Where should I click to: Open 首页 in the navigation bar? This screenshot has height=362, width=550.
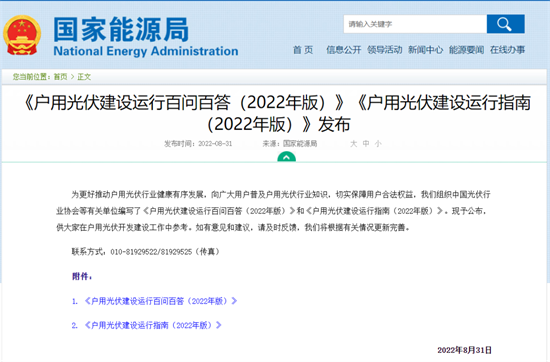(x=303, y=50)
